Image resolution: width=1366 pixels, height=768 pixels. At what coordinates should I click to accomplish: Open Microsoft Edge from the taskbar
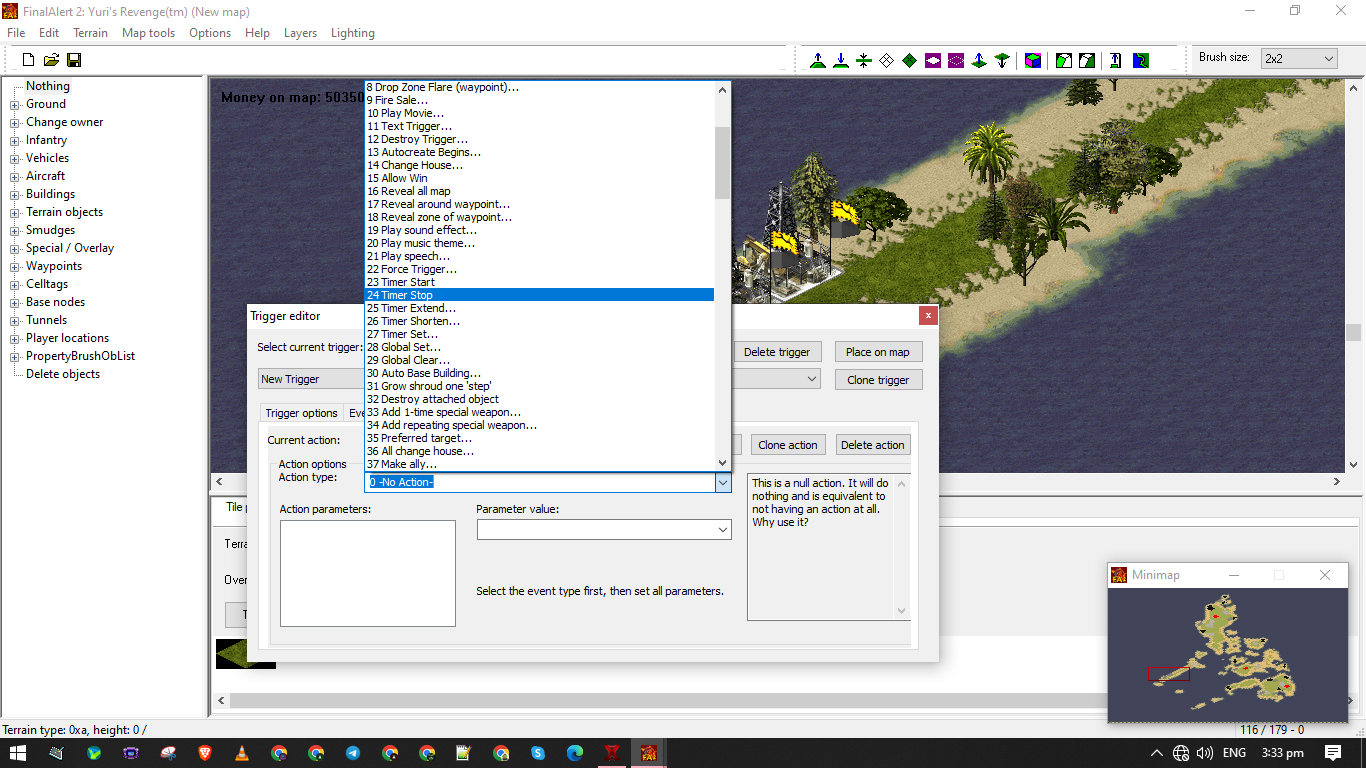tap(575, 753)
